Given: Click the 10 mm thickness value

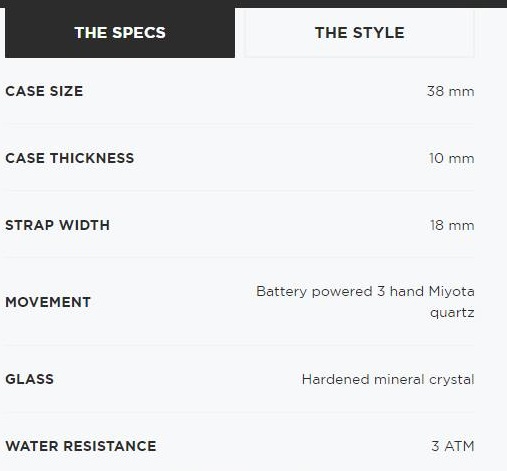Looking at the screenshot, I should pos(451,158).
